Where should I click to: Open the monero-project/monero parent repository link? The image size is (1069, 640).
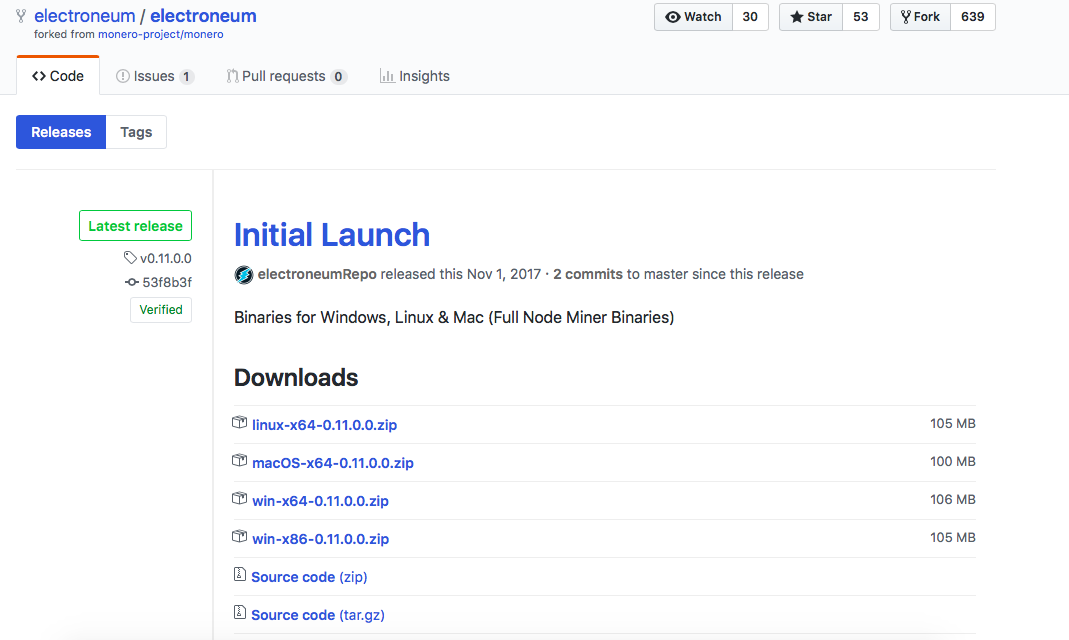(161, 34)
